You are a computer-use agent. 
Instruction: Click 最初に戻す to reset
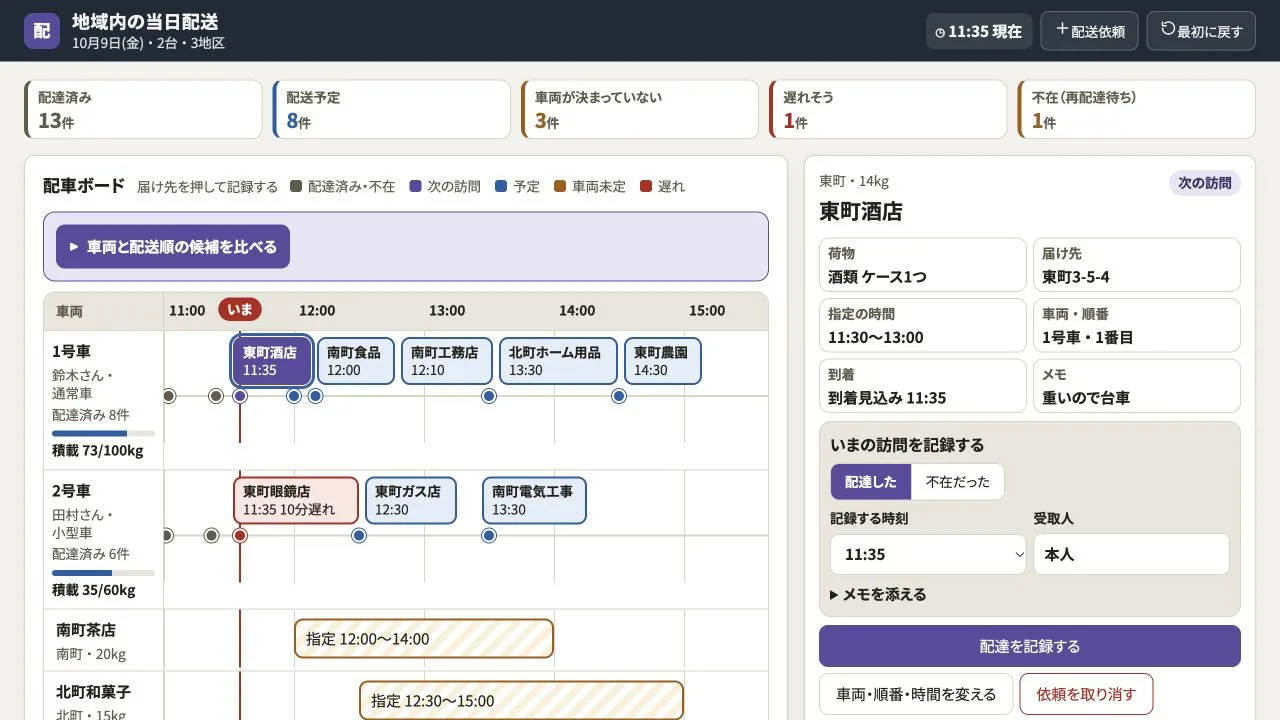click(x=1201, y=31)
